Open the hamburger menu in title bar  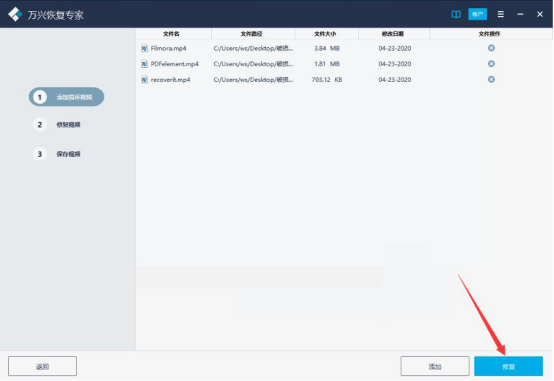coord(501,14)
